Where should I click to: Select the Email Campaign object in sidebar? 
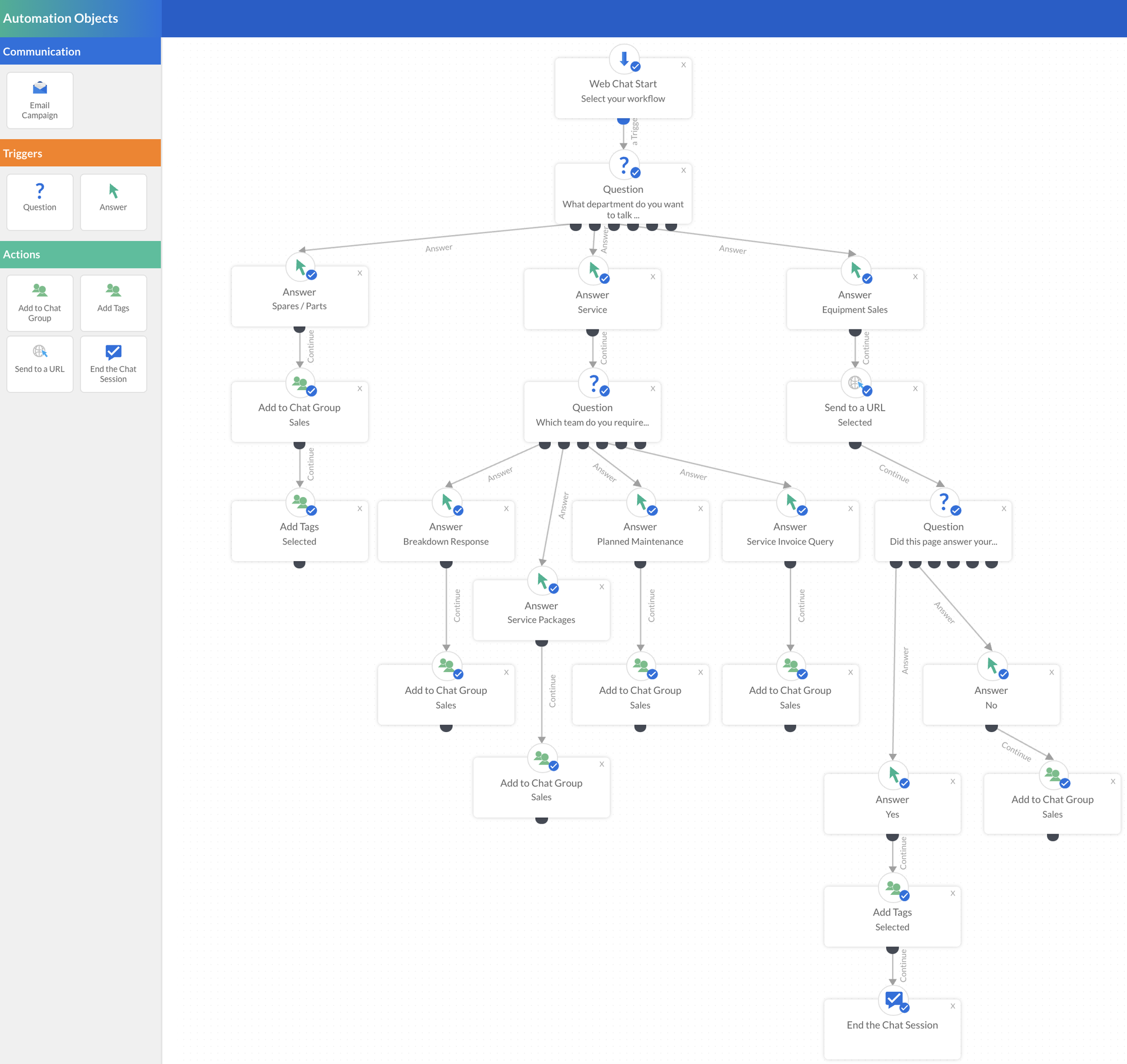(40, 100)
